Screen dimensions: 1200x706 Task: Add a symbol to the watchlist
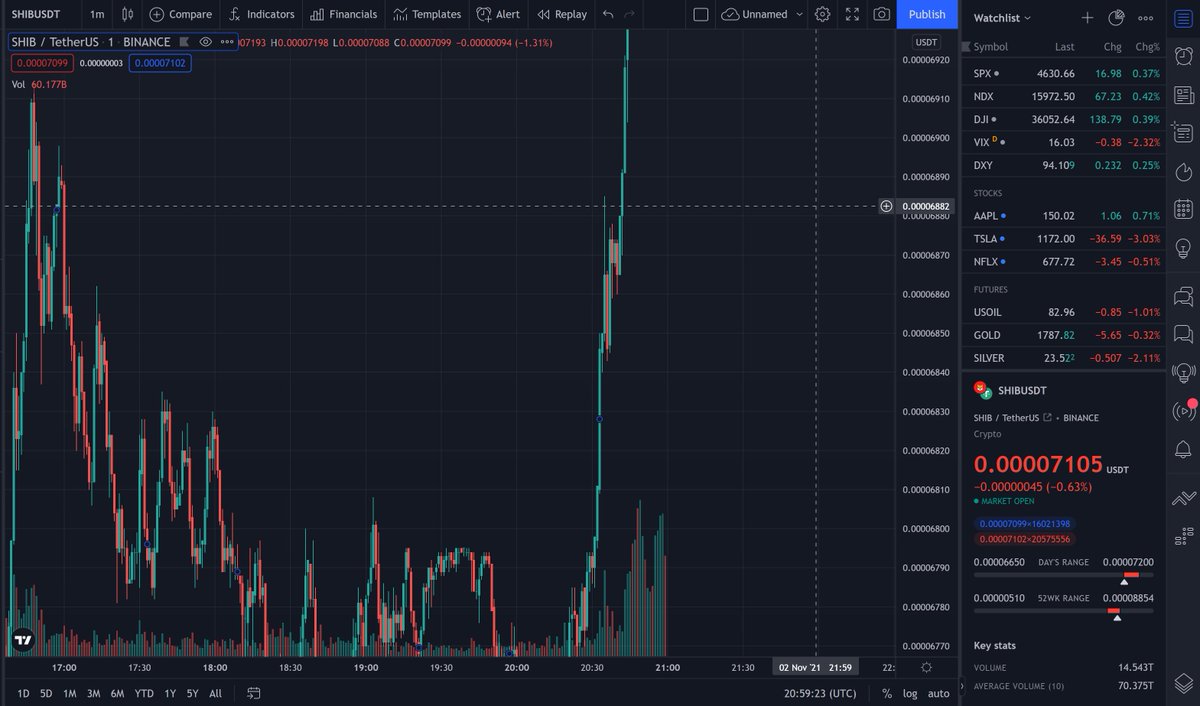pos(1088,17)
